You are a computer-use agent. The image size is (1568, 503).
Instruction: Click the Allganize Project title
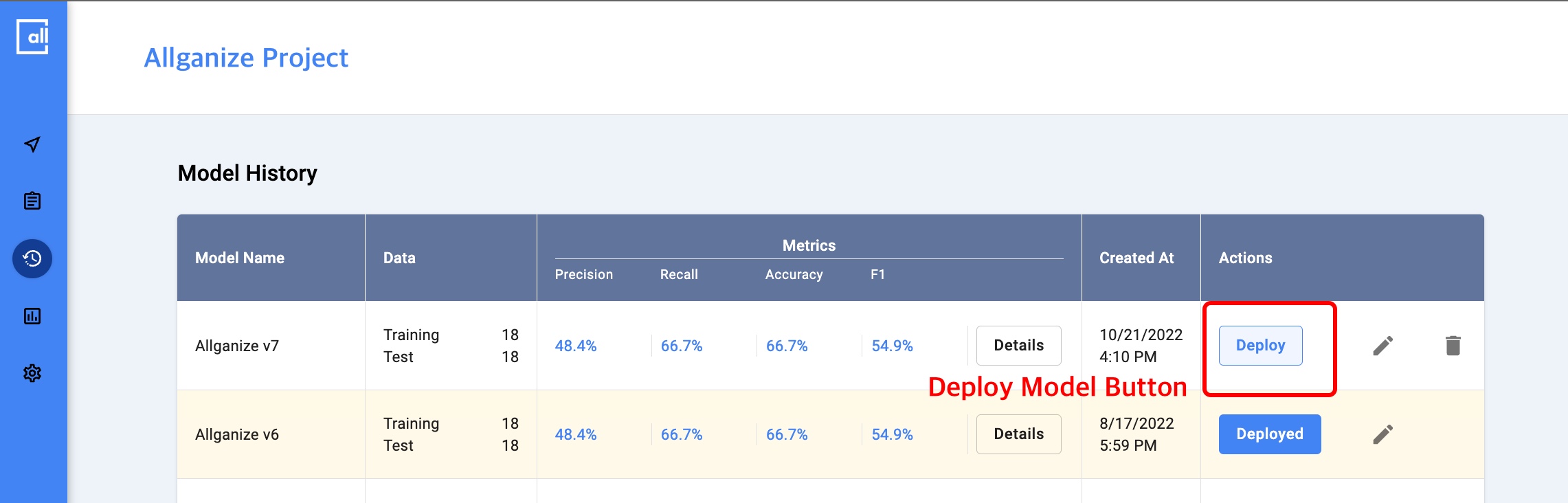[x=246, y=58]
